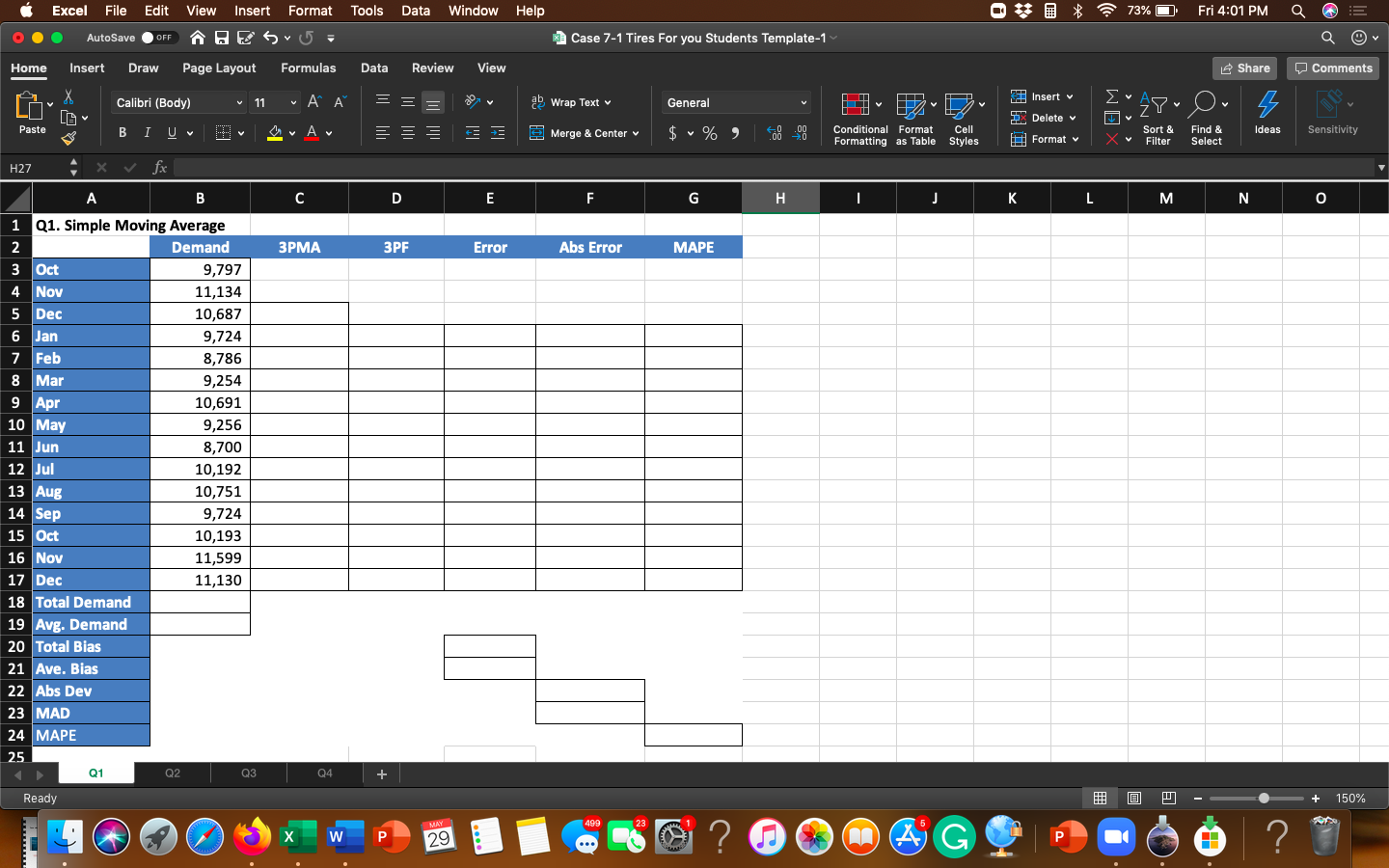
Task: Expand the Merge & Center dropdown arrow
Action: pos(636,134)
